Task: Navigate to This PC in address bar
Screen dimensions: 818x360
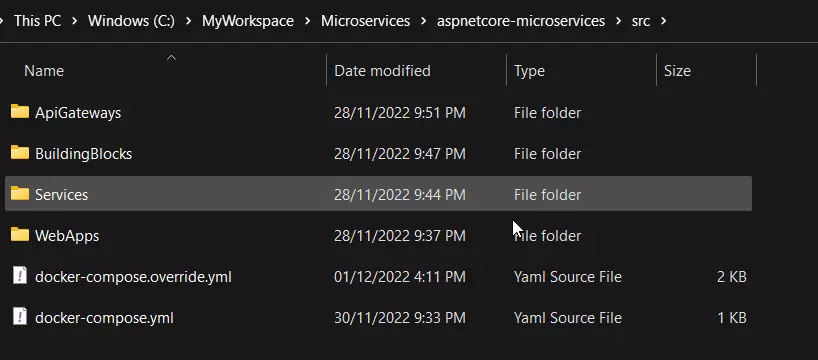Action: click(38, 21)
